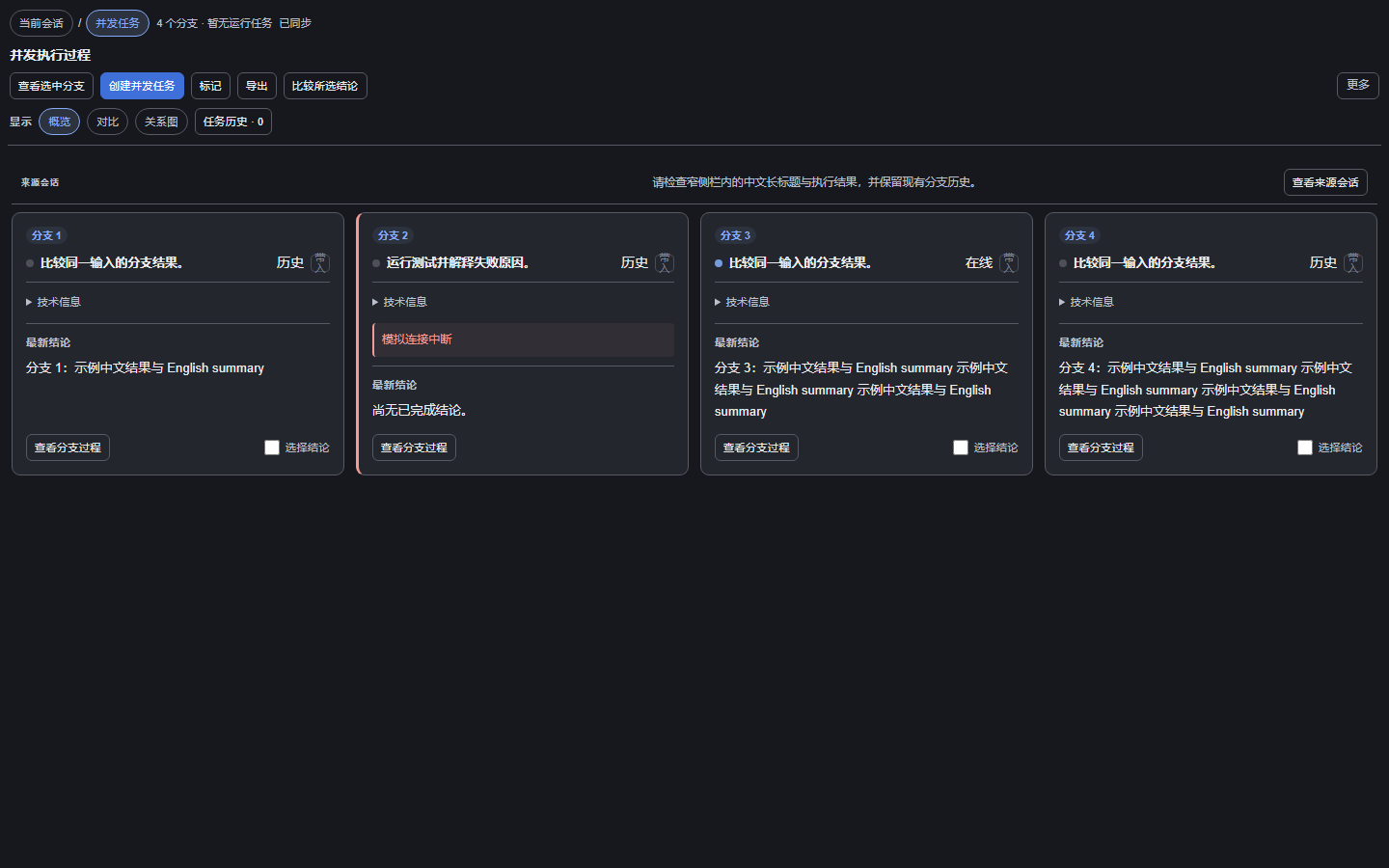This screenshot has width=1389, height=868.
Task: Go to 当前会话 breadcrumb
Action: [41, 23]
